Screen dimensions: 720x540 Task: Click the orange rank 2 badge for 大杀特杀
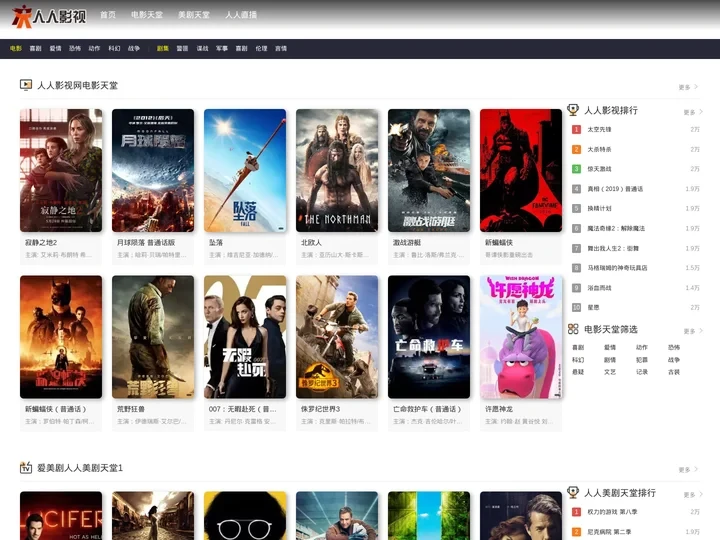pos(576,149)
